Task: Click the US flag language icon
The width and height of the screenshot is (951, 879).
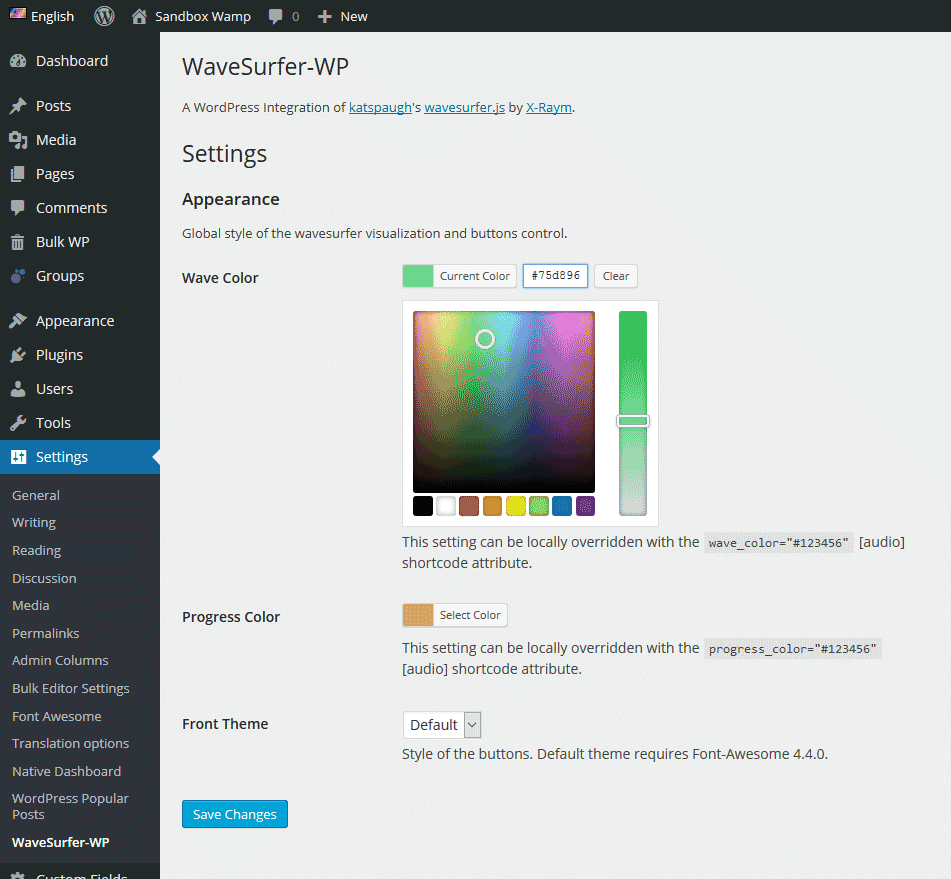Action: point(18,14)
